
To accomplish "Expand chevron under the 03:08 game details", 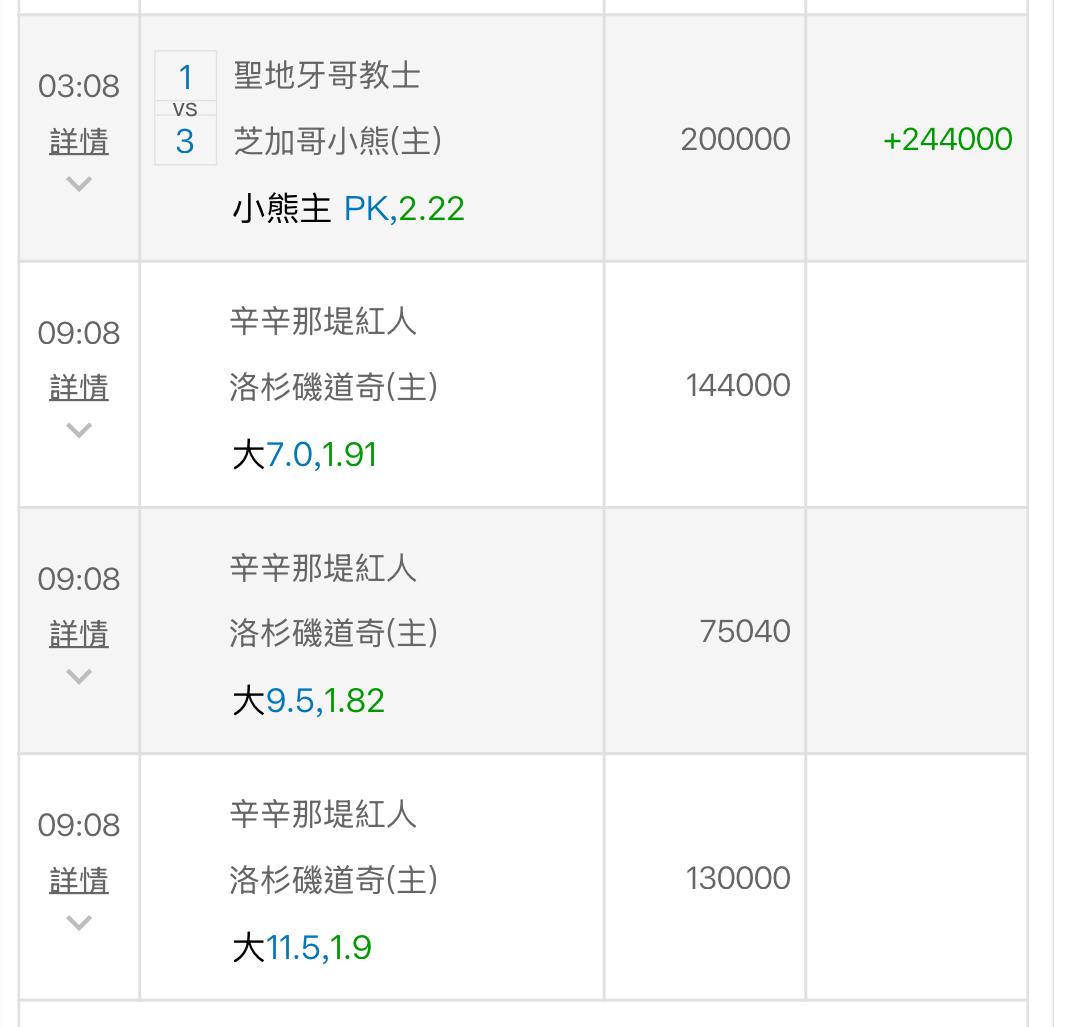I will pos(79,184).
